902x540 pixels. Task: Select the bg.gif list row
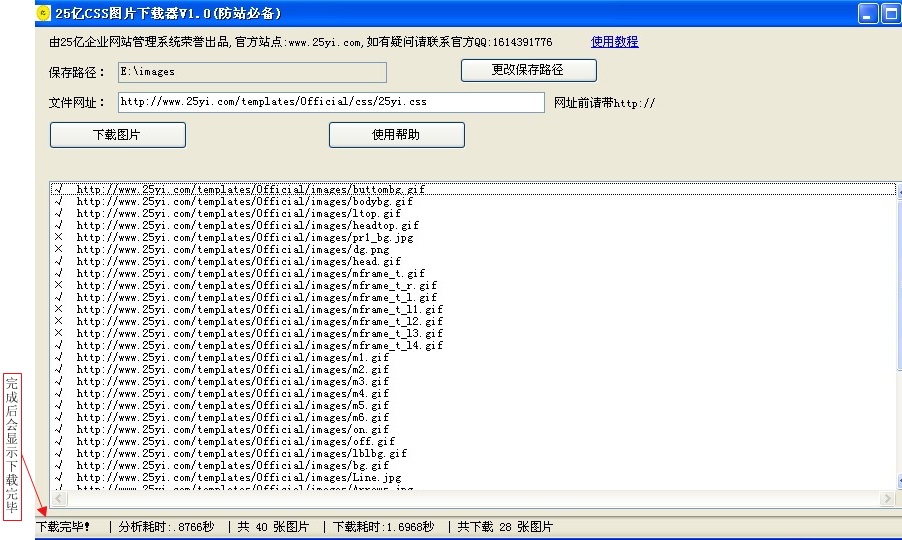point(473,466)
